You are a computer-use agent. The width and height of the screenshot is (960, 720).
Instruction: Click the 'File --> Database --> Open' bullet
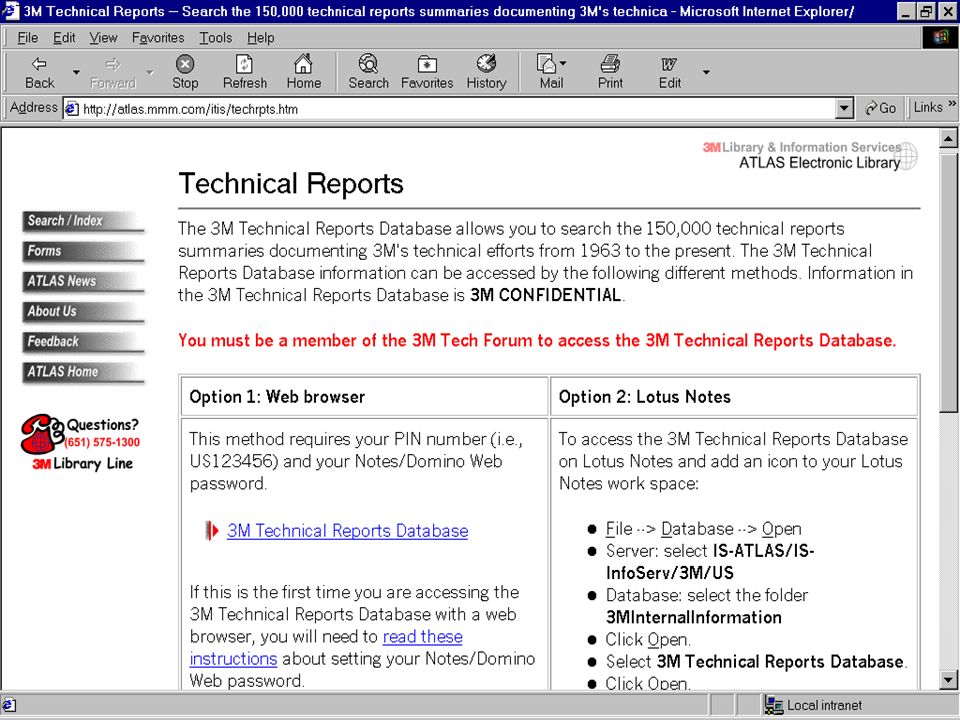(x=703, y=529)
